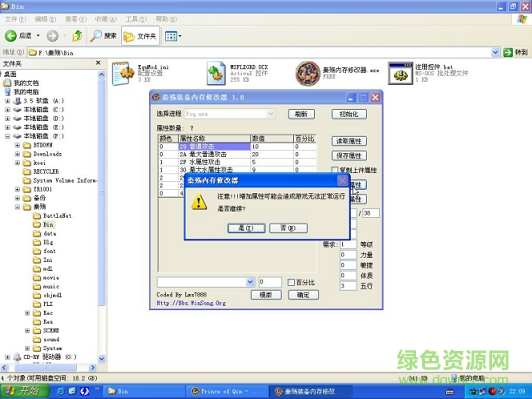Expand local disk (E:) in tree
The image size is (532, 399).
(7, 127)
